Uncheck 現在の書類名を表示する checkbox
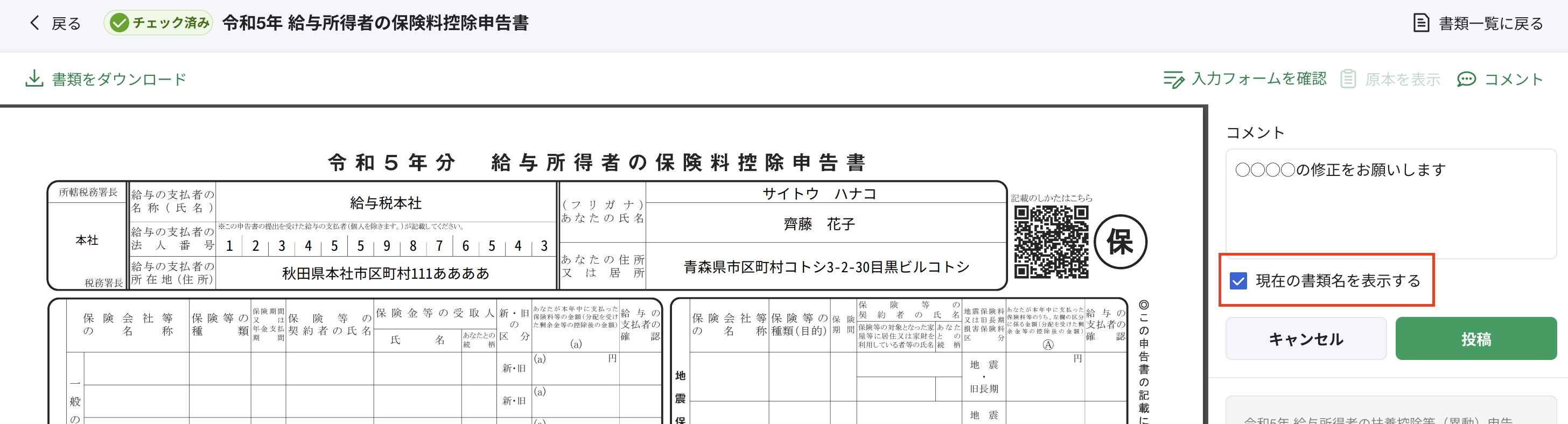Viewport: 1568px width, 424px height. tap(1238, 280)
